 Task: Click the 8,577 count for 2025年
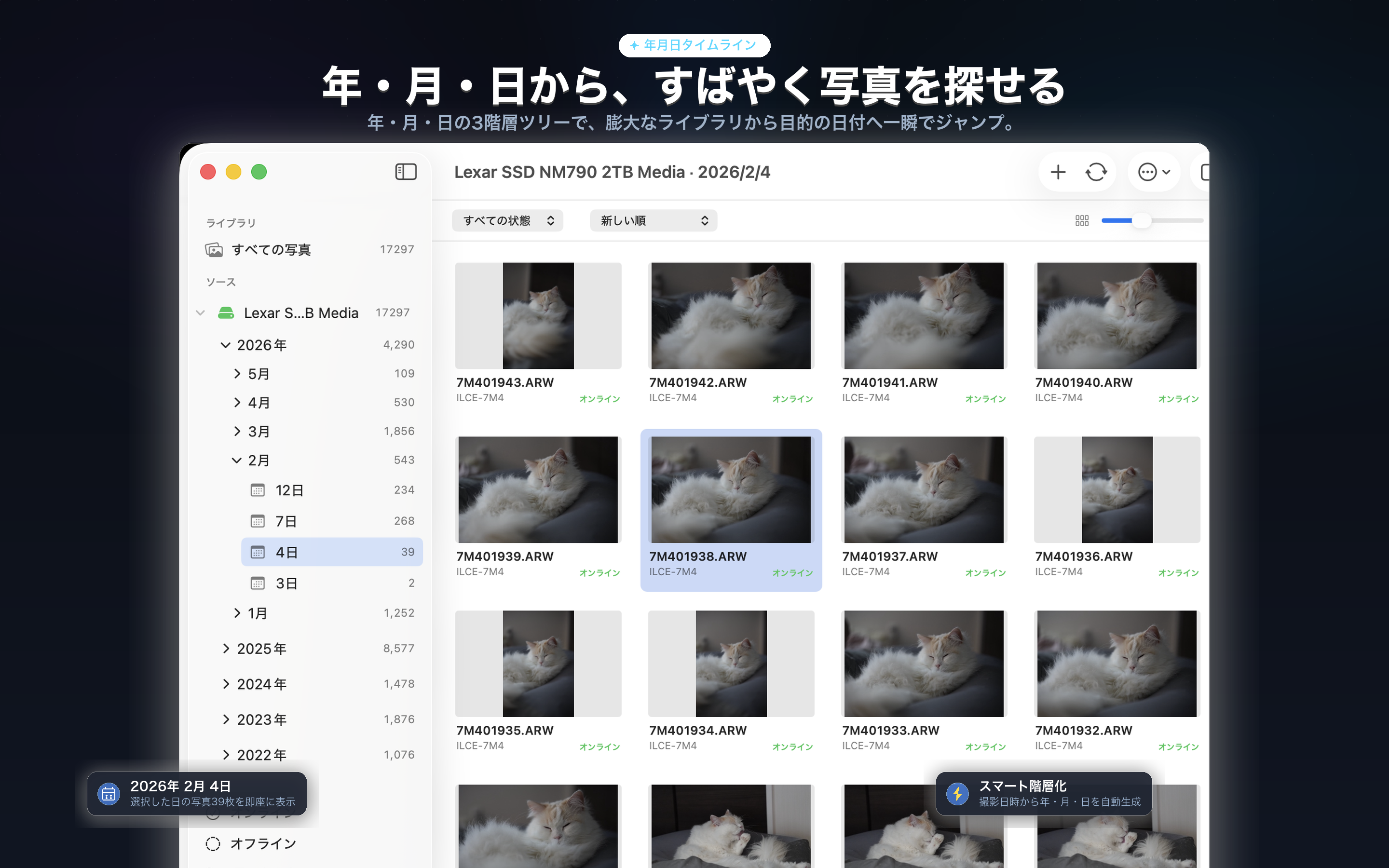pyautogui.click(x=398, y=648)
